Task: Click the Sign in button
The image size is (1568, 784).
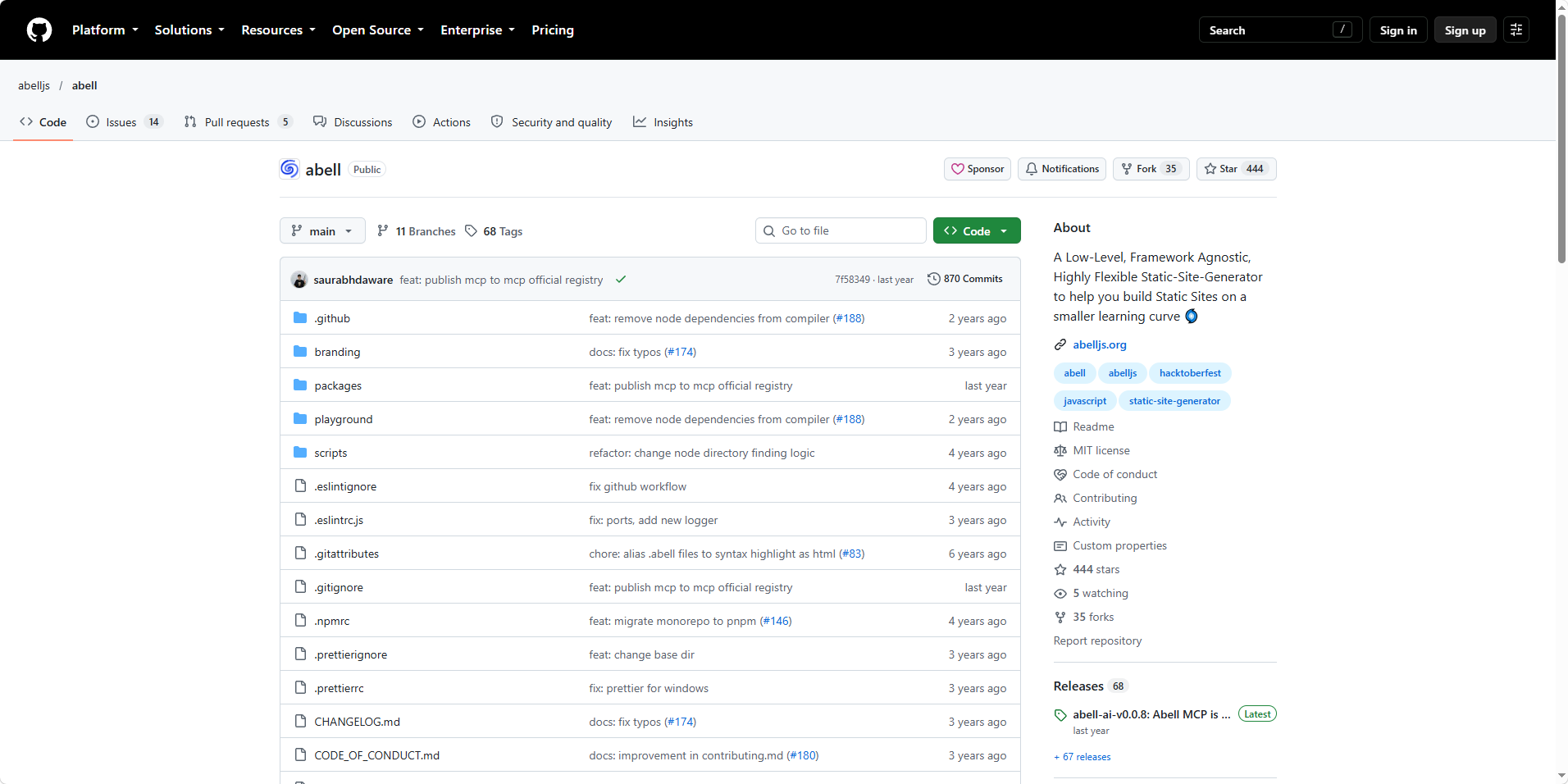Action: [x=1398, y=30]
